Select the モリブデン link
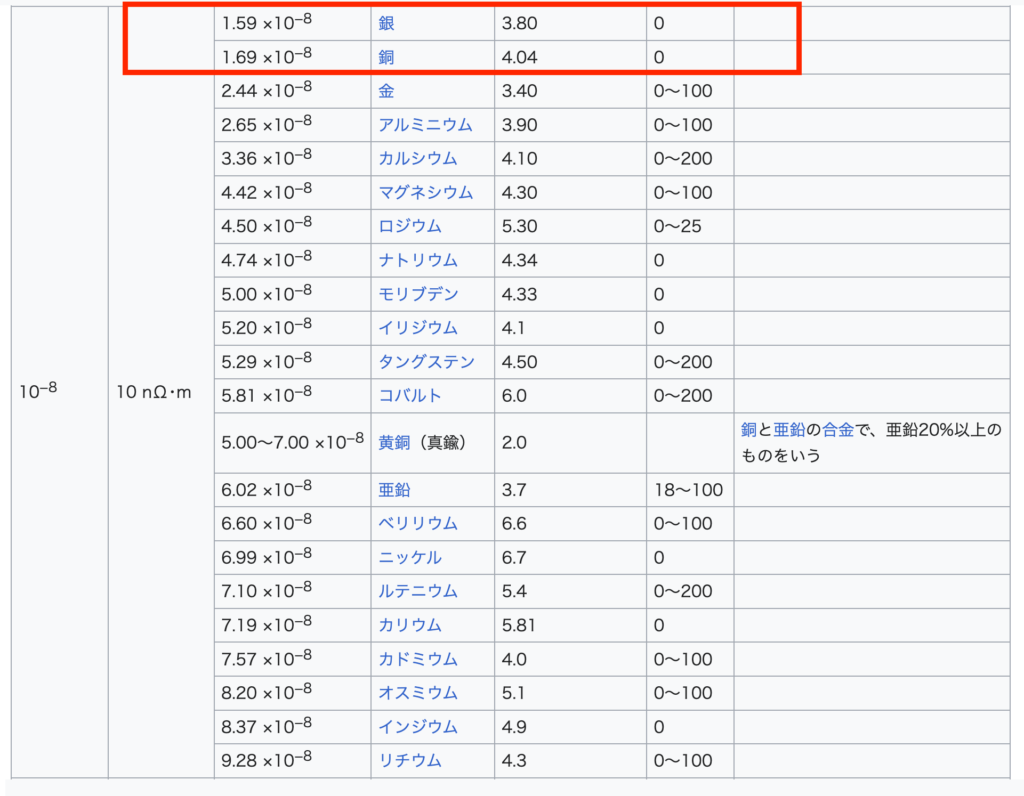Screen dimensions: 1024x796 pyautogui.click(x=418, y=294)
